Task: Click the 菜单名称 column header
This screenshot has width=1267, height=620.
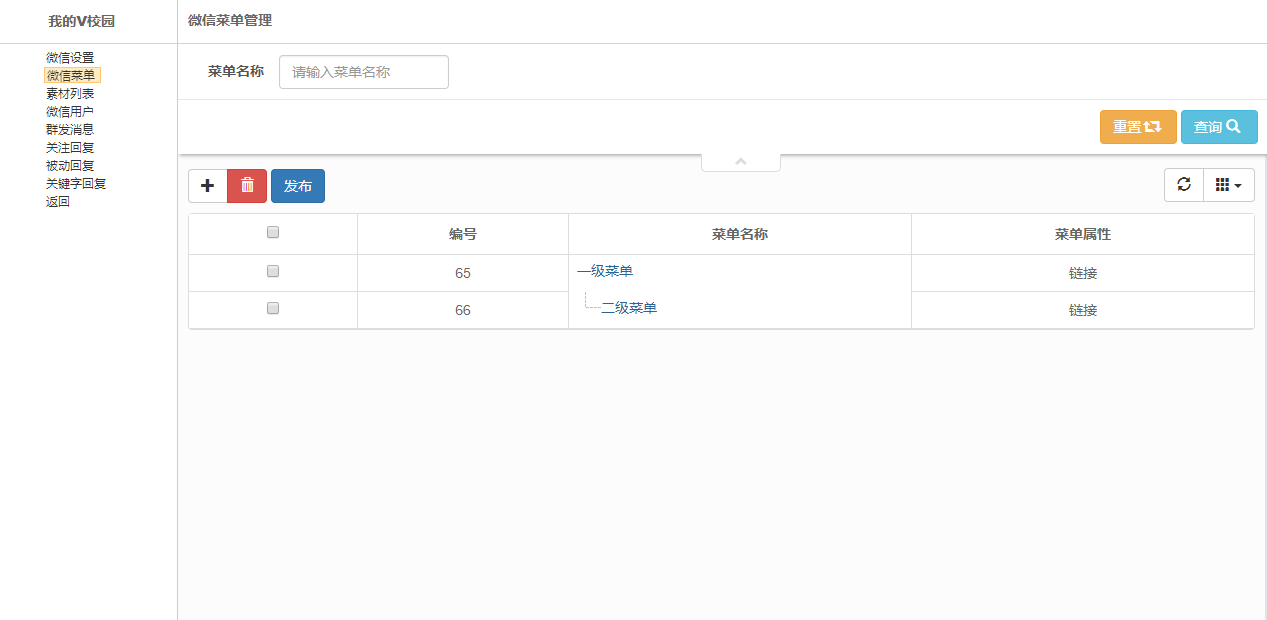Action: pos(740,234)
